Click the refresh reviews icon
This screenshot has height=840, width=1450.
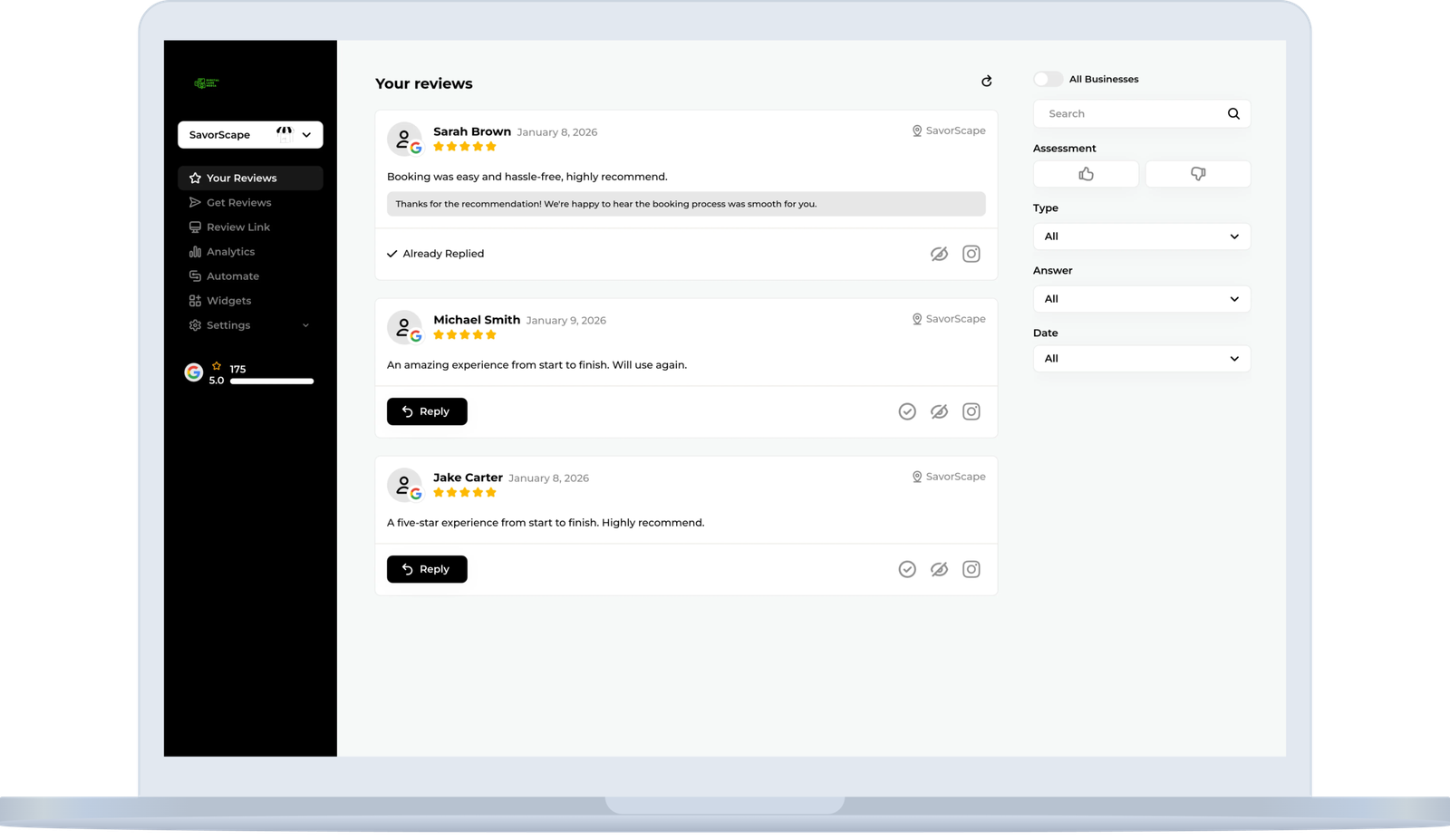[986, 82]
